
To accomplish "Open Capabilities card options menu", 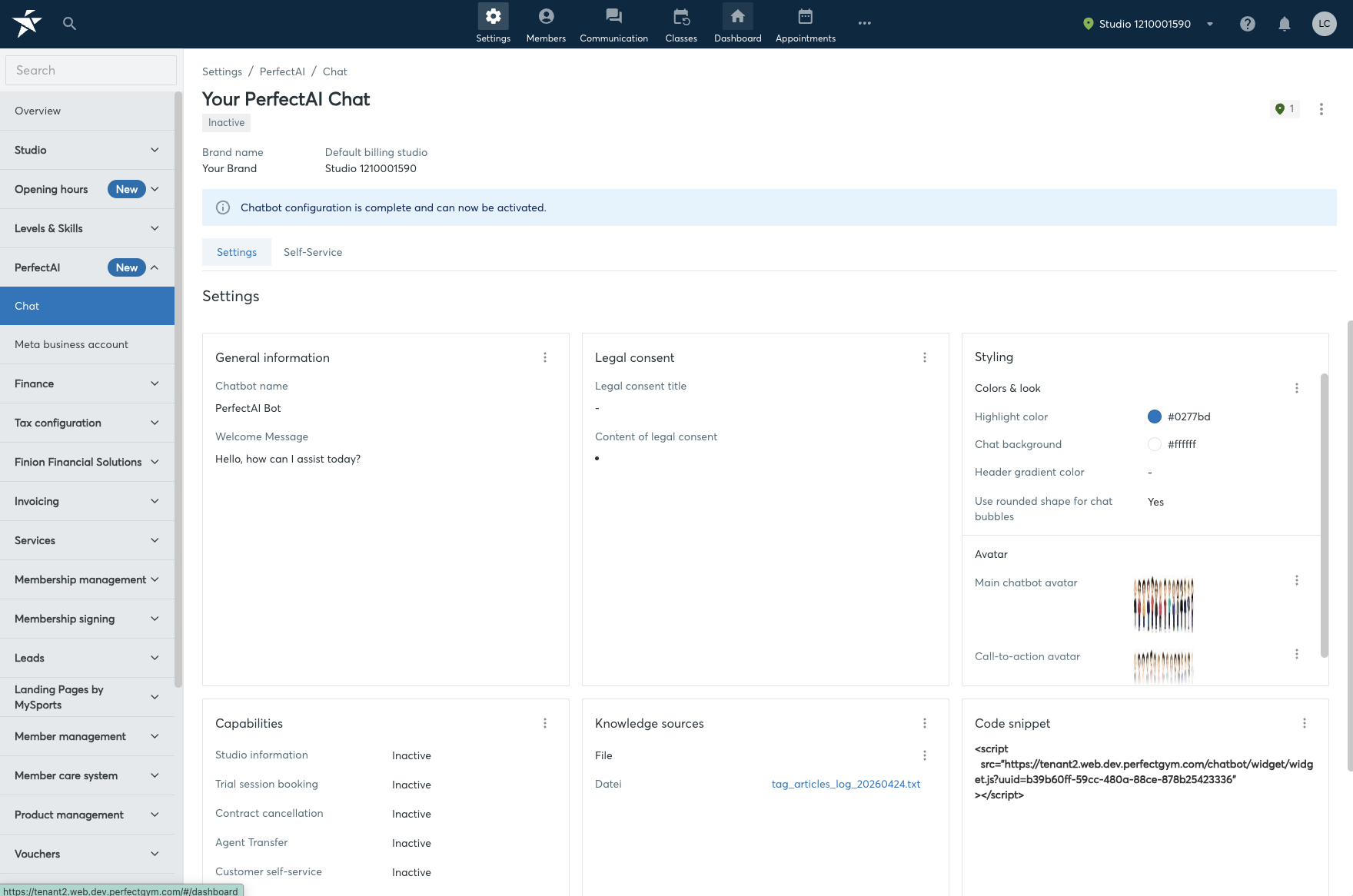I will 545,723.
